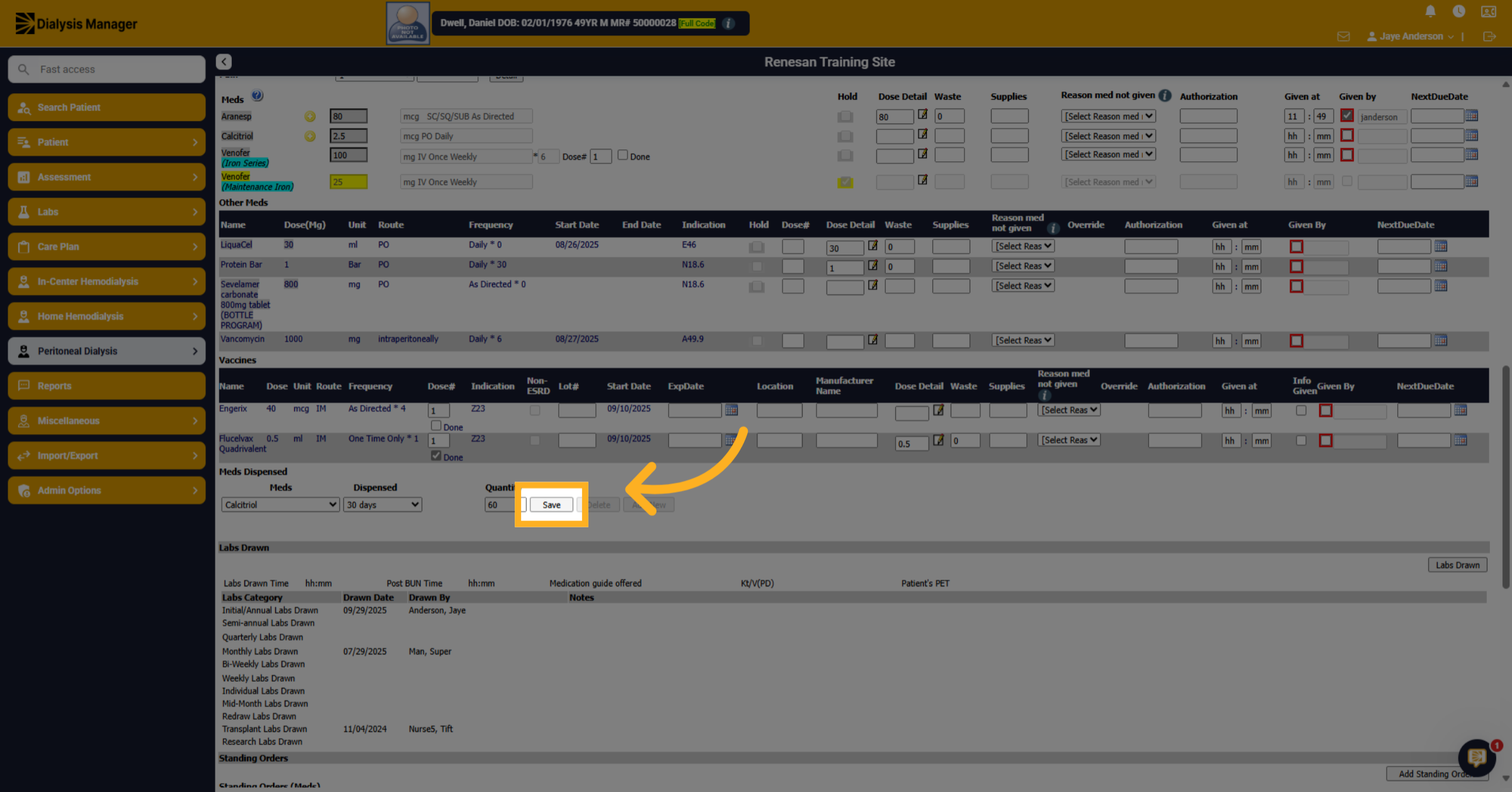Open Select Reas dropdown for Protein Bar
The height and width of the screenshot is (792, 1512).
1022,267
